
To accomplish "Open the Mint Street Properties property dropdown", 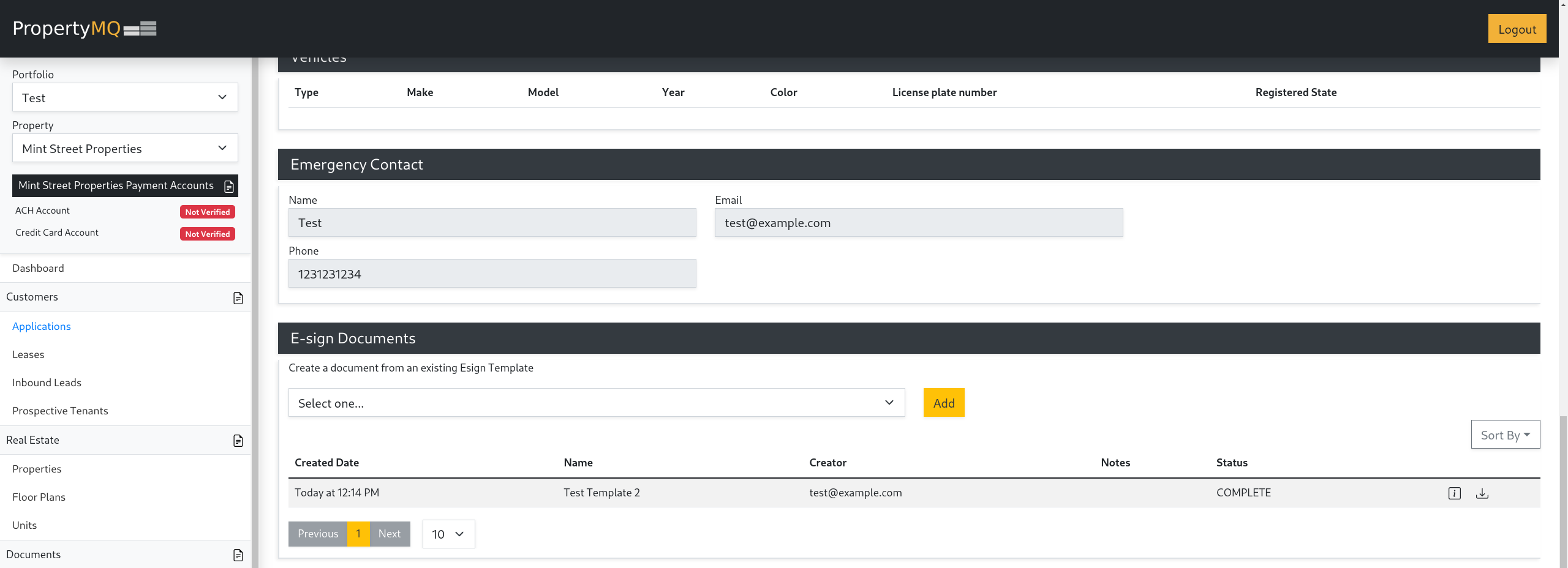I will [x=125, y=149].
